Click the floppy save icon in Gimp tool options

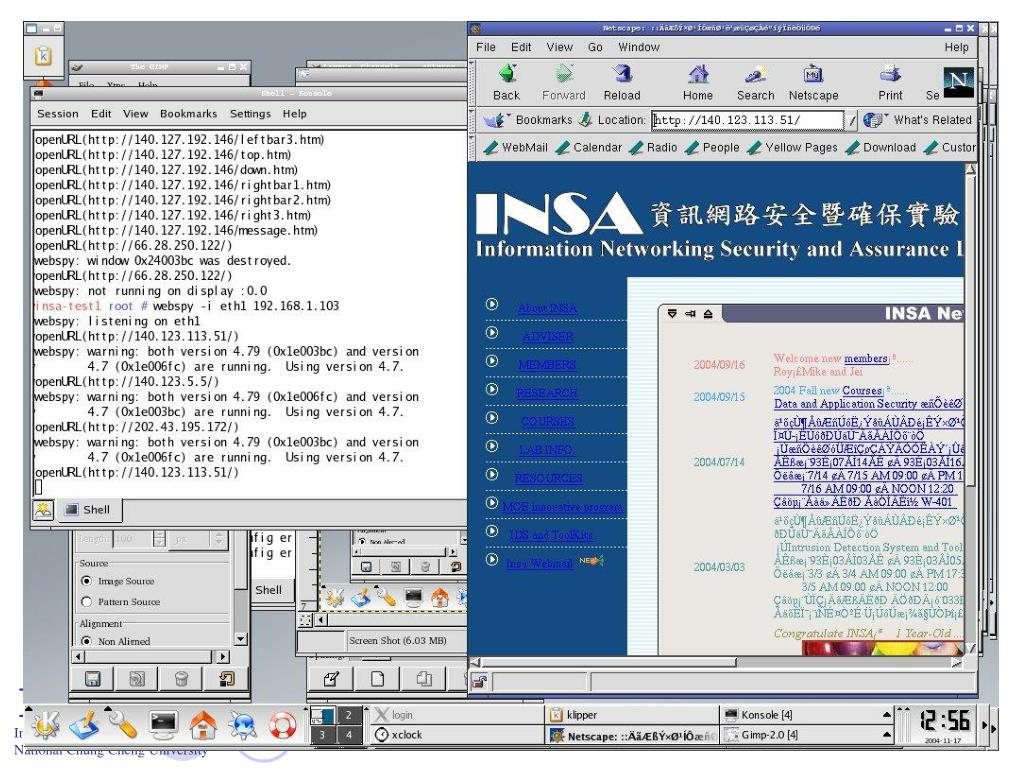tap(93, 679)
